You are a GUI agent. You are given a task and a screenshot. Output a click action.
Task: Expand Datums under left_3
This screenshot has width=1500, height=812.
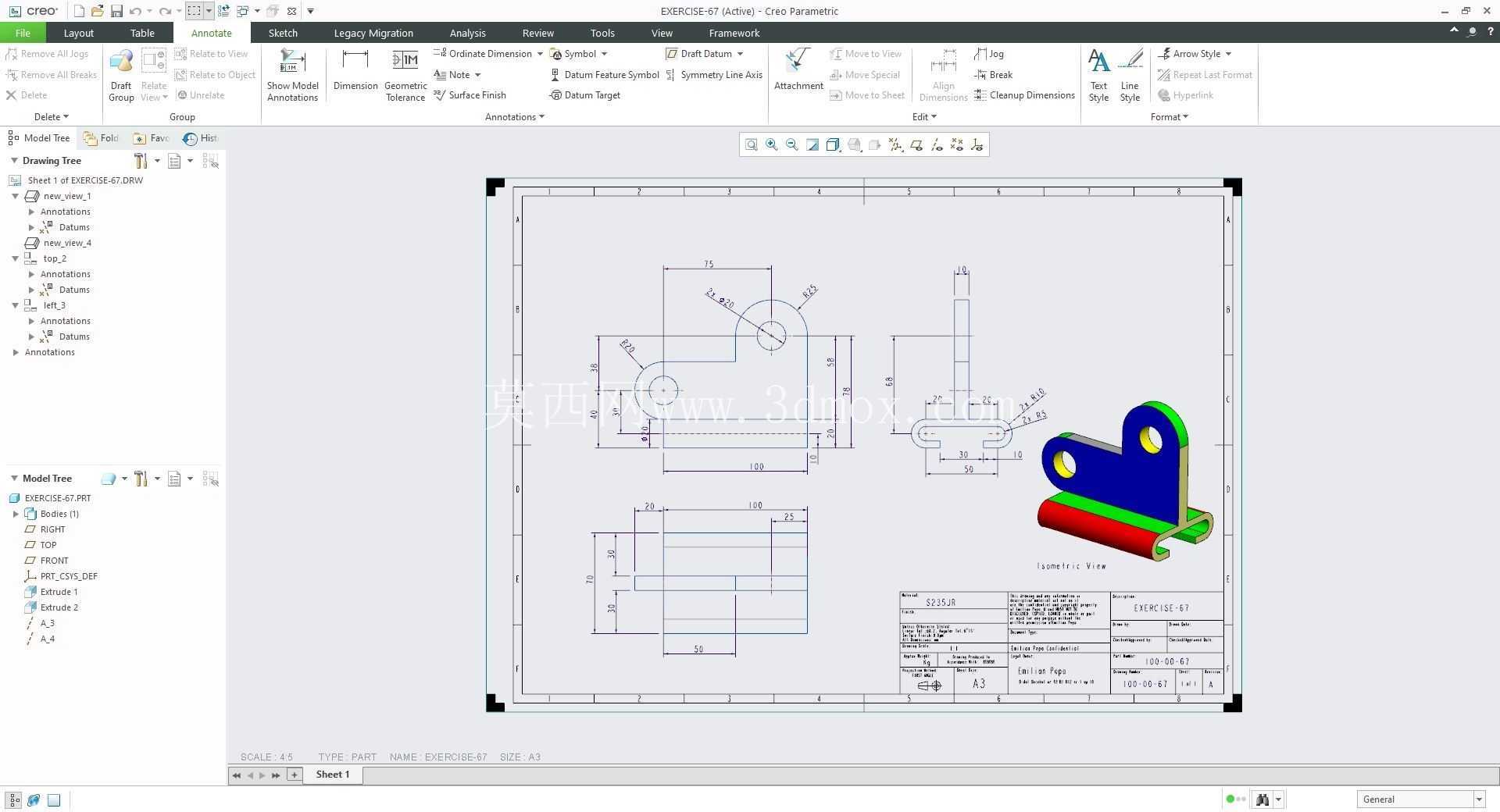31,337
